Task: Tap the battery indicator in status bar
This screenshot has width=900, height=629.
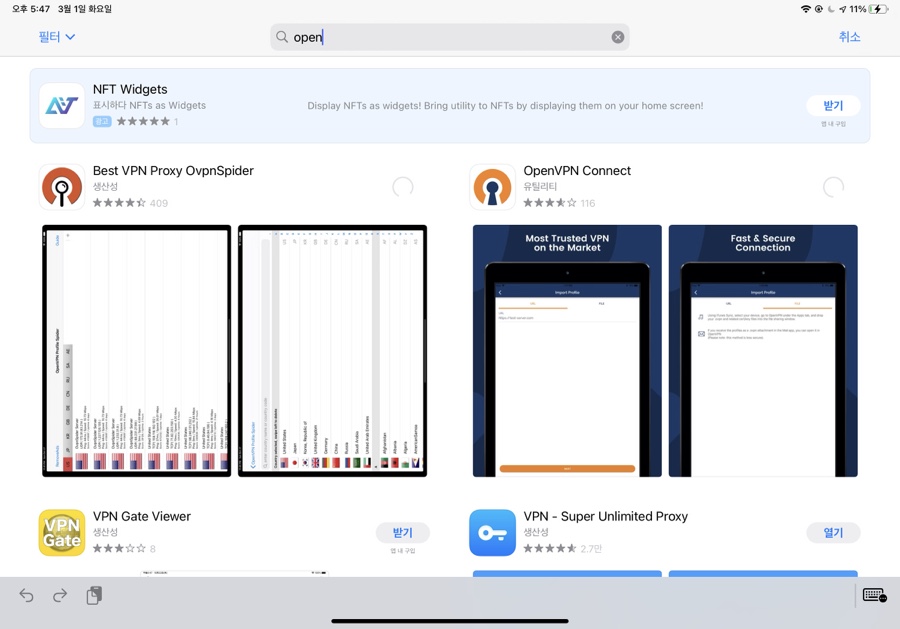Action: click(x=879, y=9)
